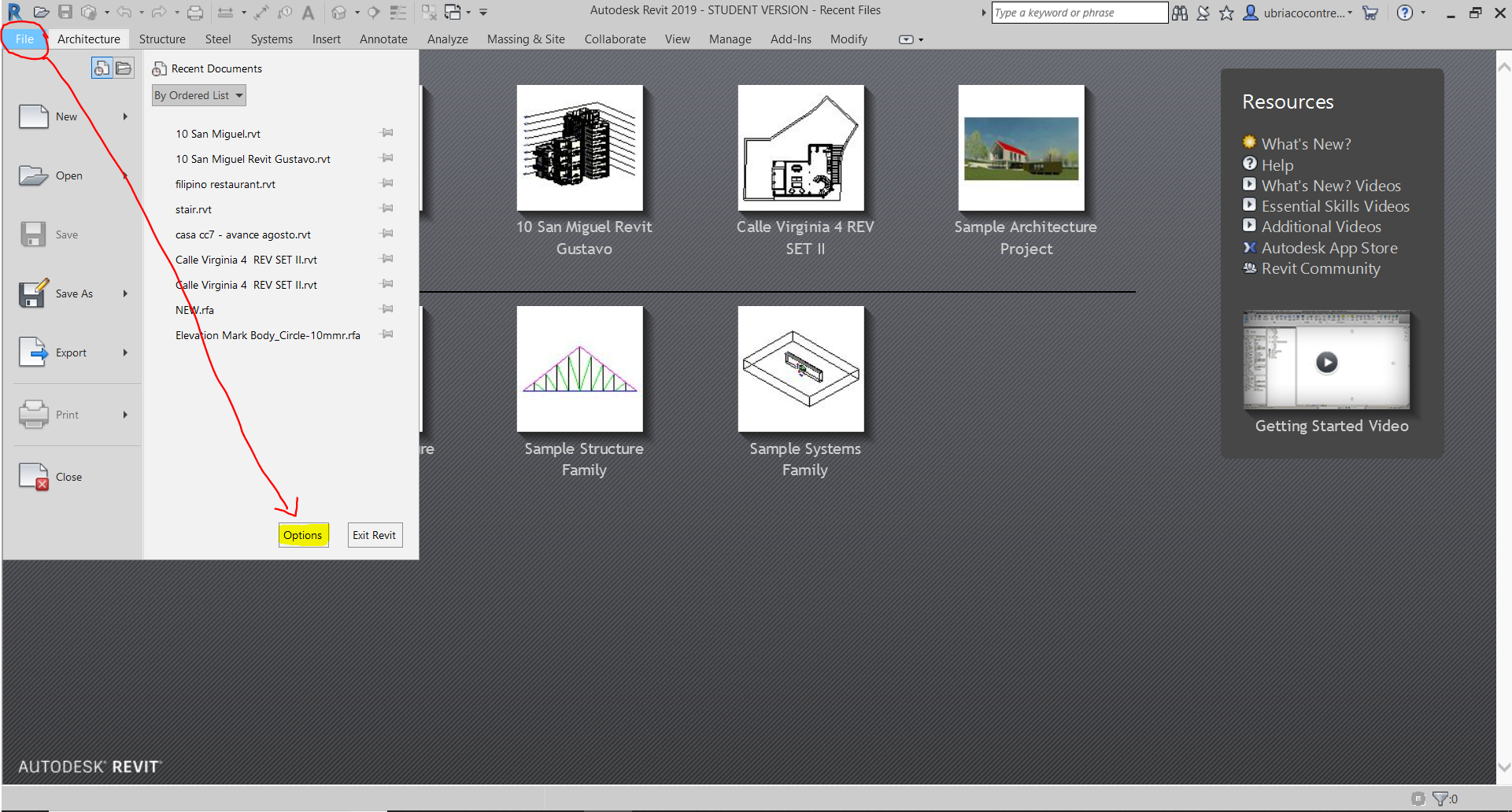Open the ubriacocontre user account dropdown
This screenshot has width=1512, height=812.
[x=1350, y=13]
